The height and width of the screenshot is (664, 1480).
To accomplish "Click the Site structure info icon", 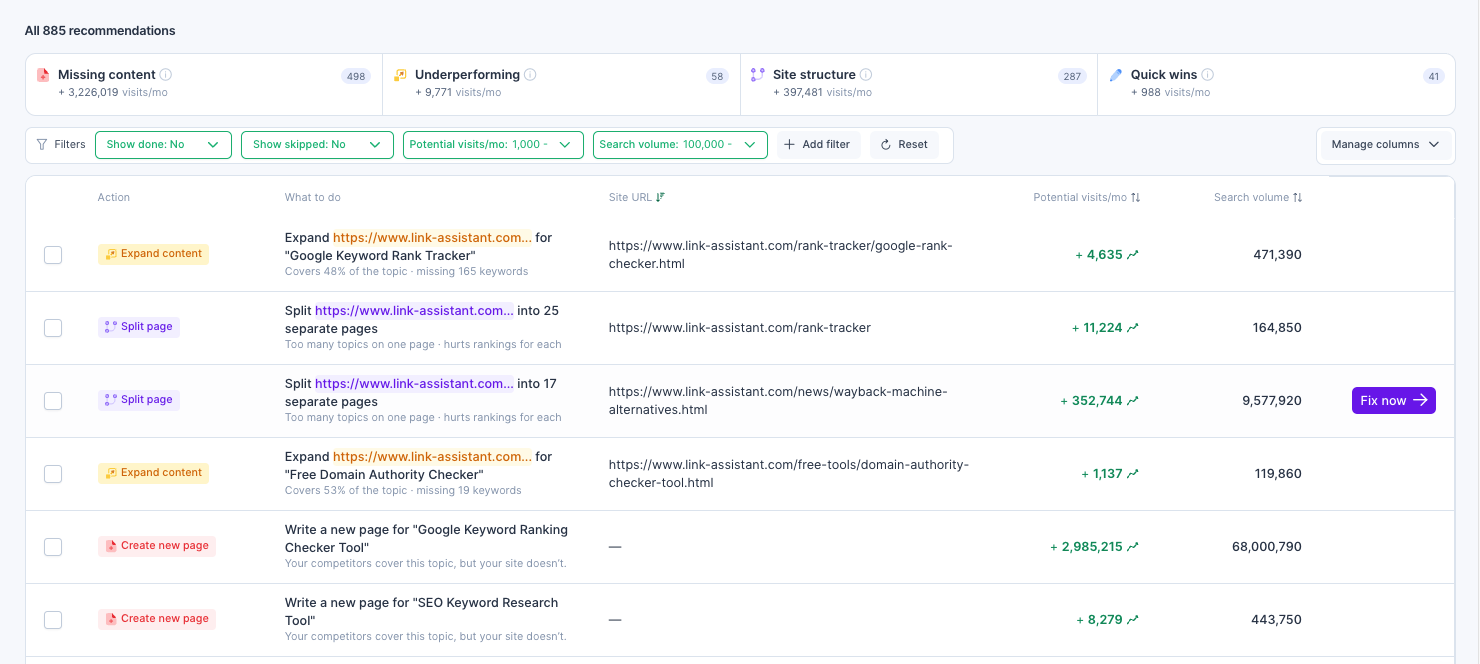I will [x=866, y=75].
